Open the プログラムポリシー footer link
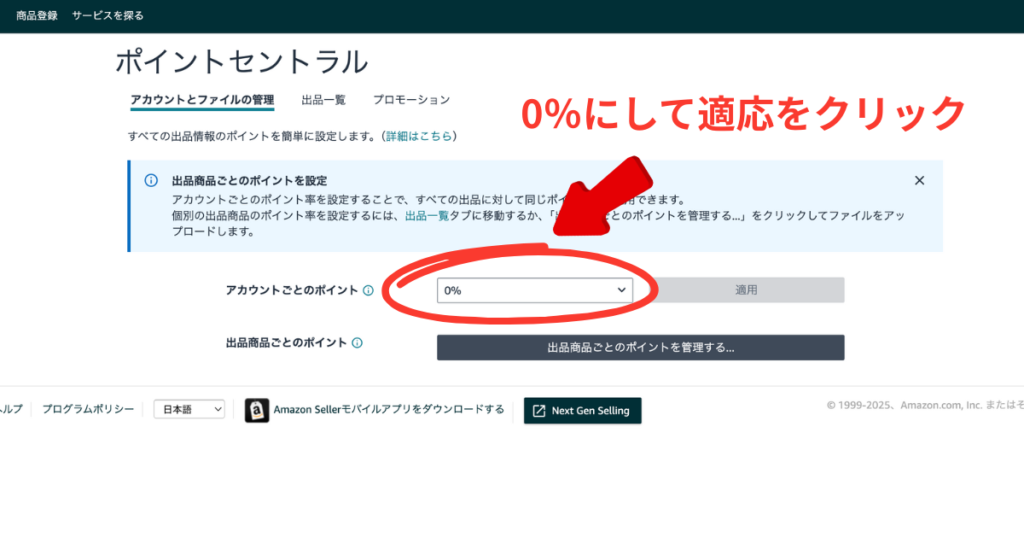 [x=88, y=410]
